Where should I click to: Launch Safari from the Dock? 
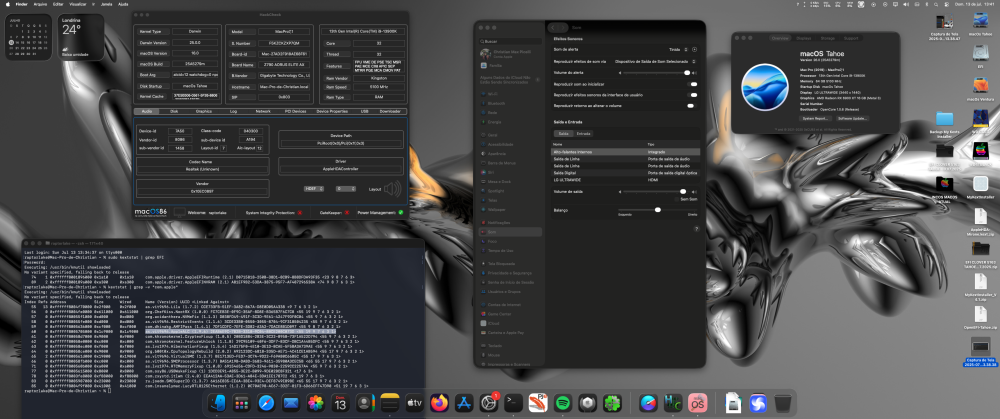pyautogui.click(x=266, y=403)
